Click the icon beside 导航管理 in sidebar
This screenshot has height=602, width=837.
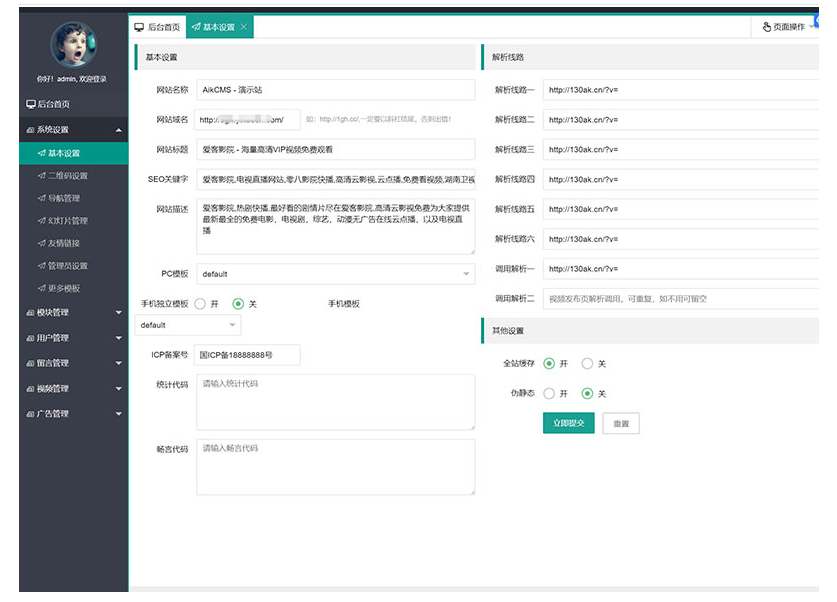pos(41,198)
